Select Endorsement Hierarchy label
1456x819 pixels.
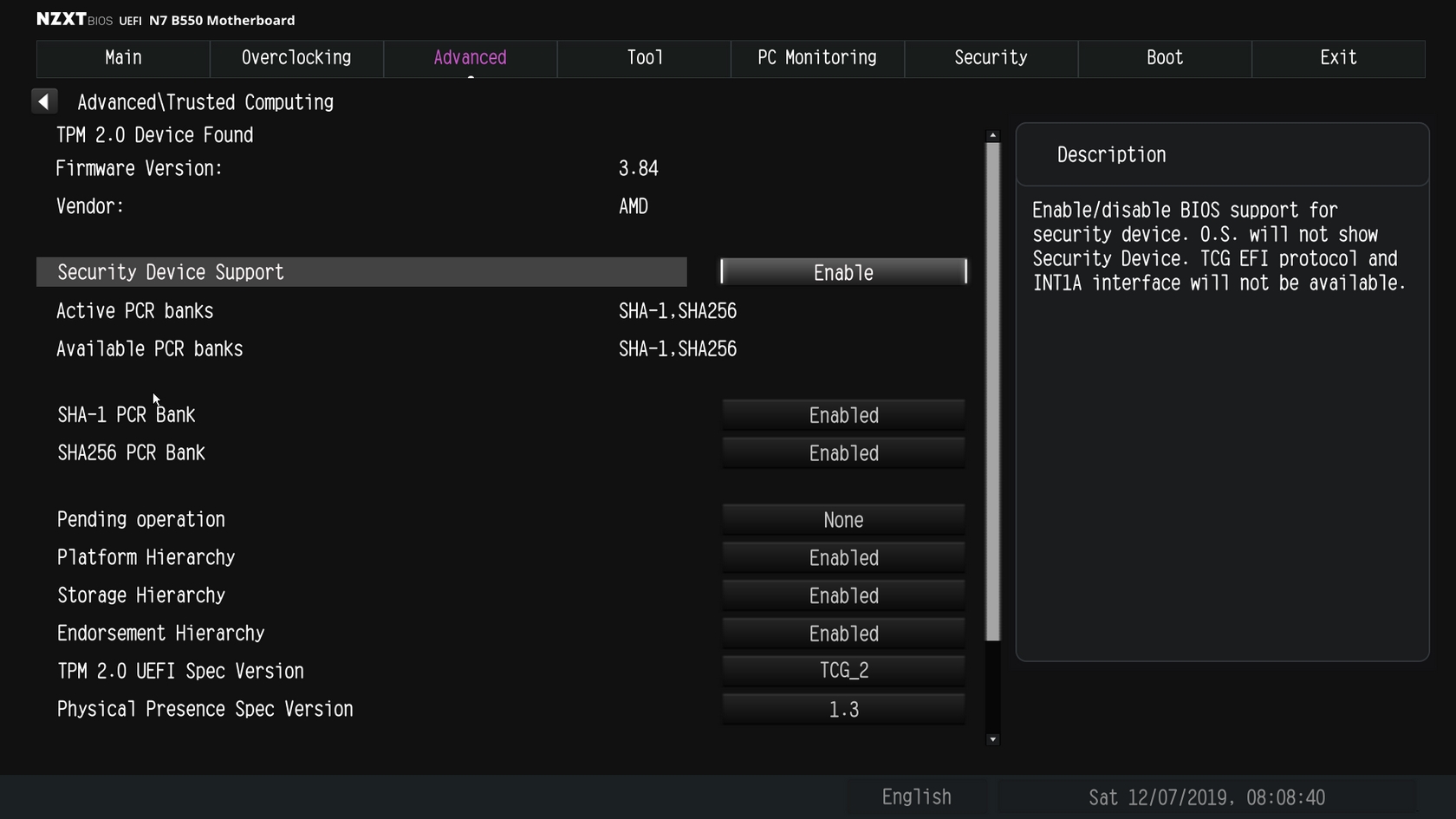pyautogui.click(x=160, y=634)
